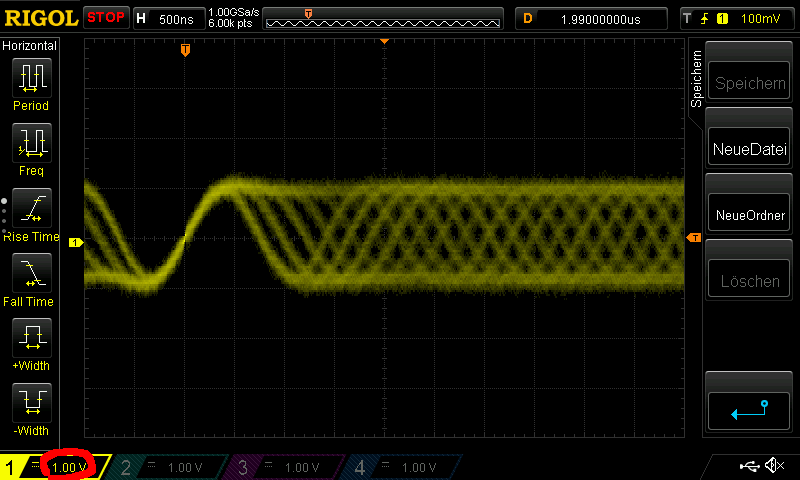Click the trigger rising edge icon
The height and width of the screenshot is (480, 800).
(x=705, y=19)
